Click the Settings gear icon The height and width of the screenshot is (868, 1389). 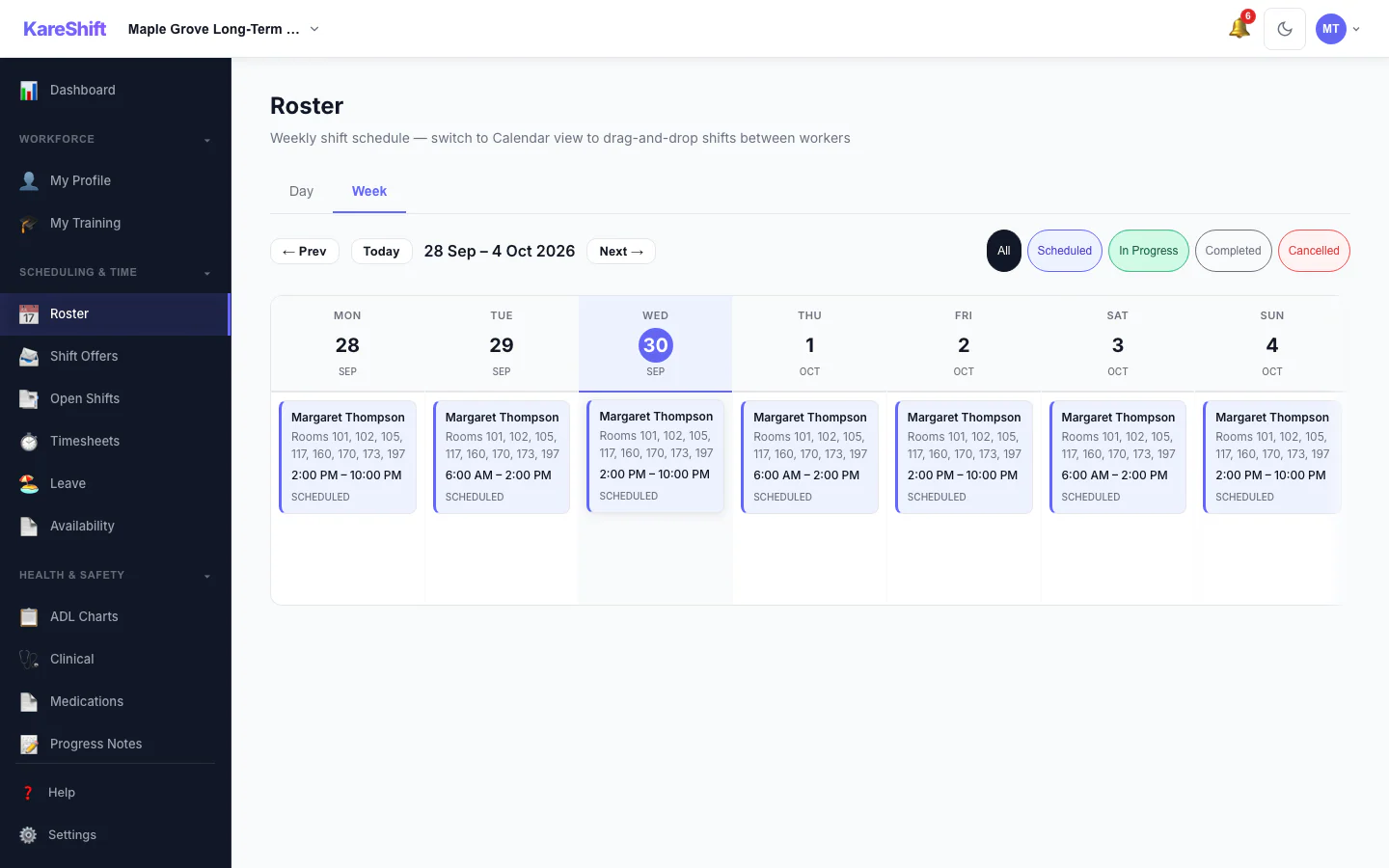(x=28, y=835)
